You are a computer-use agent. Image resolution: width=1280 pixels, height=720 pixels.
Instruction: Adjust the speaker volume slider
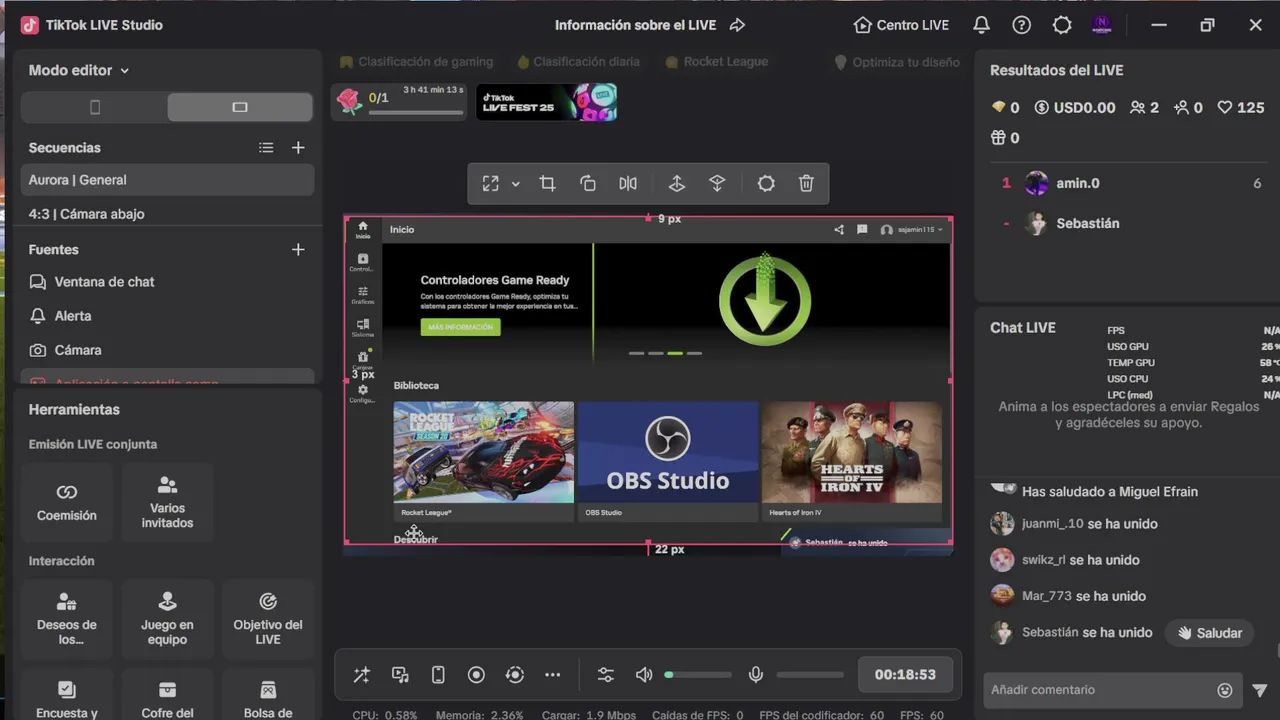coord(698,675)
